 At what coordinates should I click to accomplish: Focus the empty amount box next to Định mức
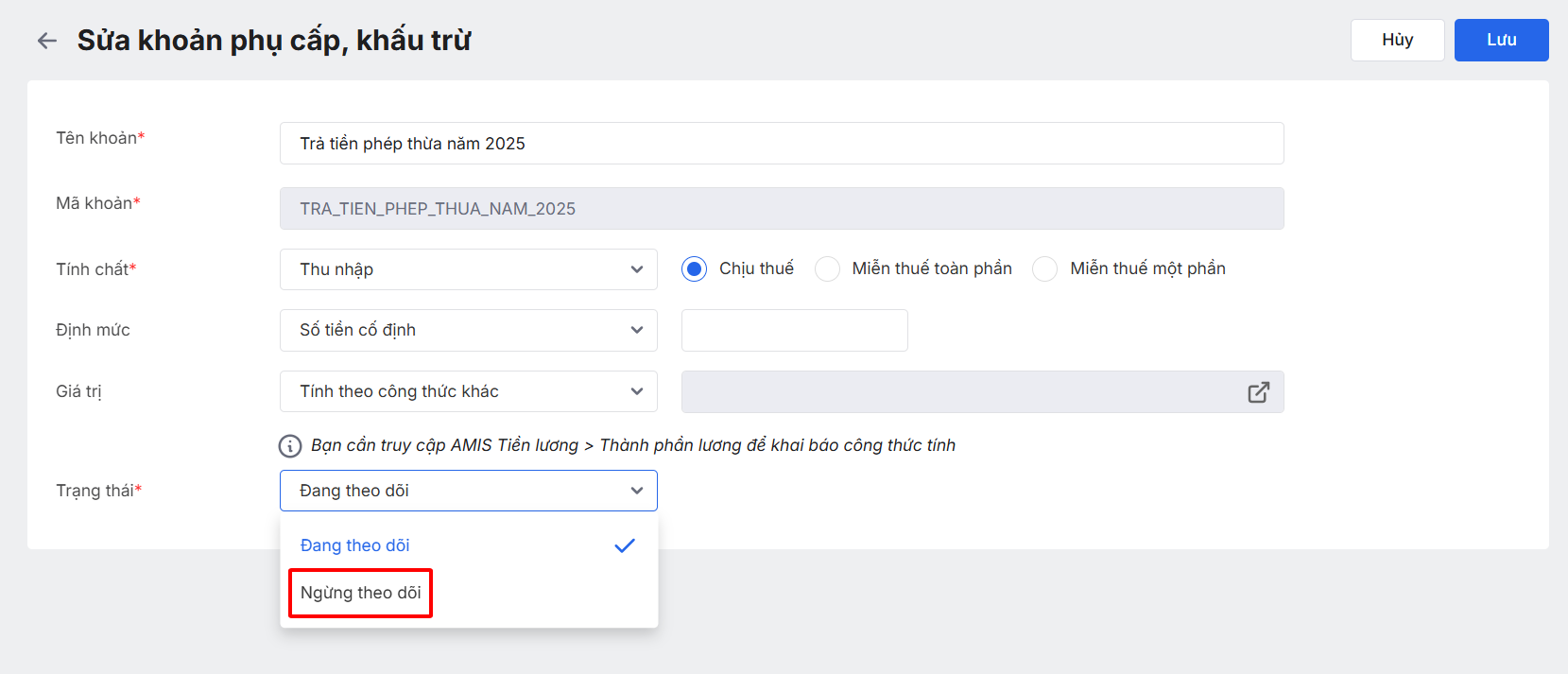coord(794,330)
